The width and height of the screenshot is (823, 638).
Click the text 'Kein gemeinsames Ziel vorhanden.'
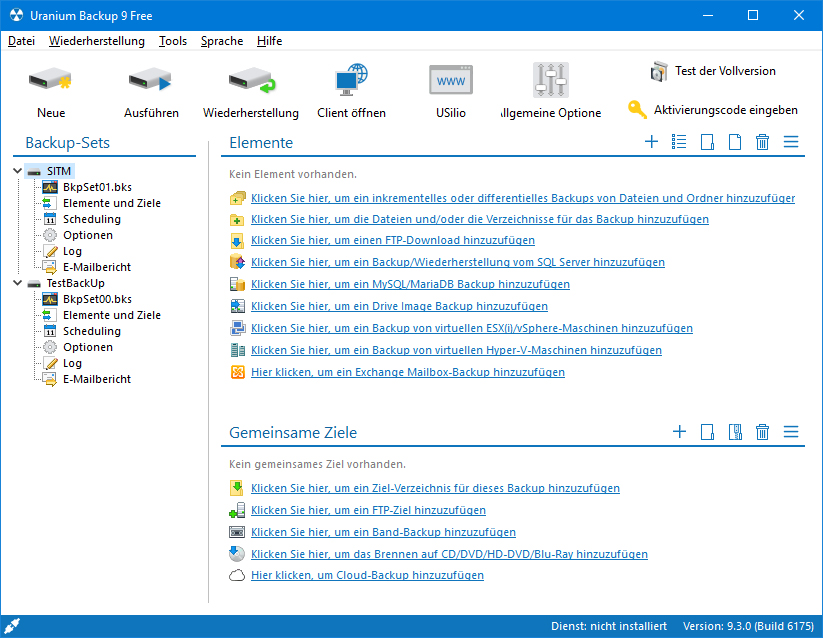coord(317,464)
